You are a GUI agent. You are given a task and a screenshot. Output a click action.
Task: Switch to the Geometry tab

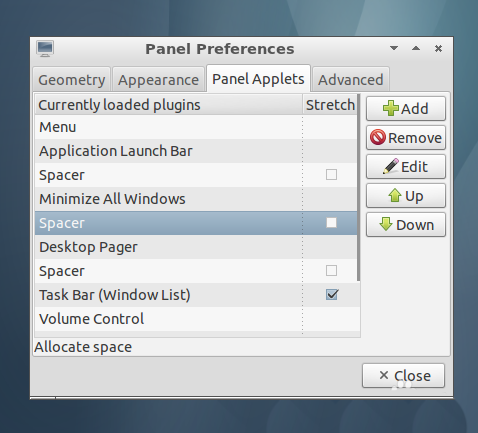[72, 80]
